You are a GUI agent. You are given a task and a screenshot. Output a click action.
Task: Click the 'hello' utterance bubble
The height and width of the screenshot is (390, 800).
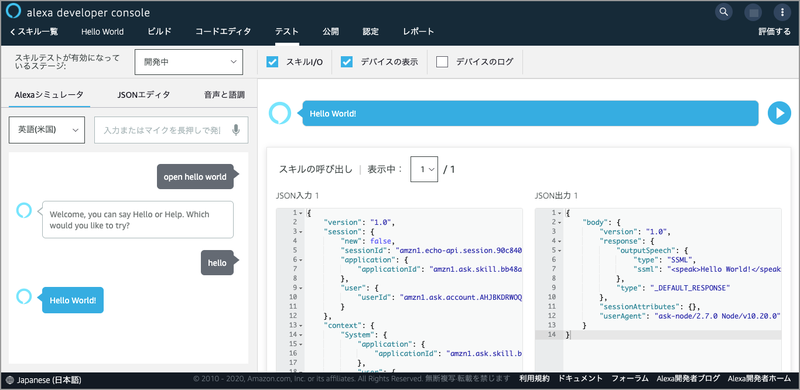(220, 263)
